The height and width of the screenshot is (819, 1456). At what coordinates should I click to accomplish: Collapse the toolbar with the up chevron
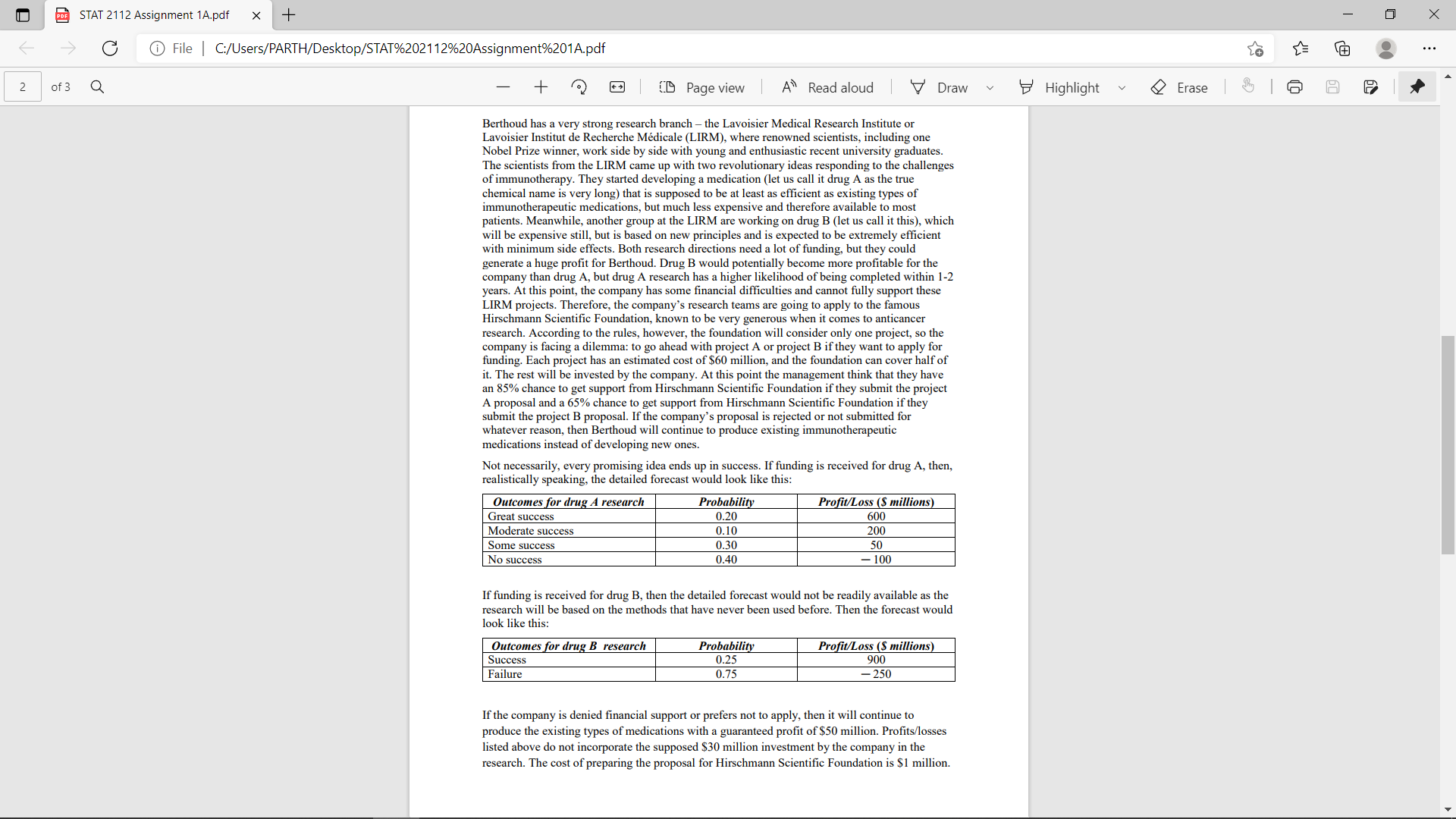click(1448, 76)
